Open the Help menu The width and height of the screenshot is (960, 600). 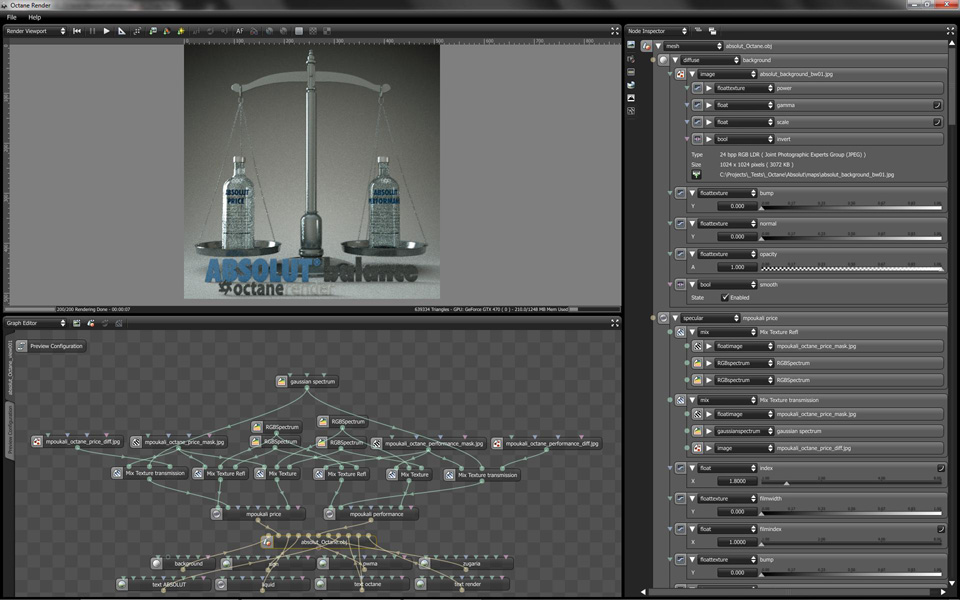click(34, 17)
